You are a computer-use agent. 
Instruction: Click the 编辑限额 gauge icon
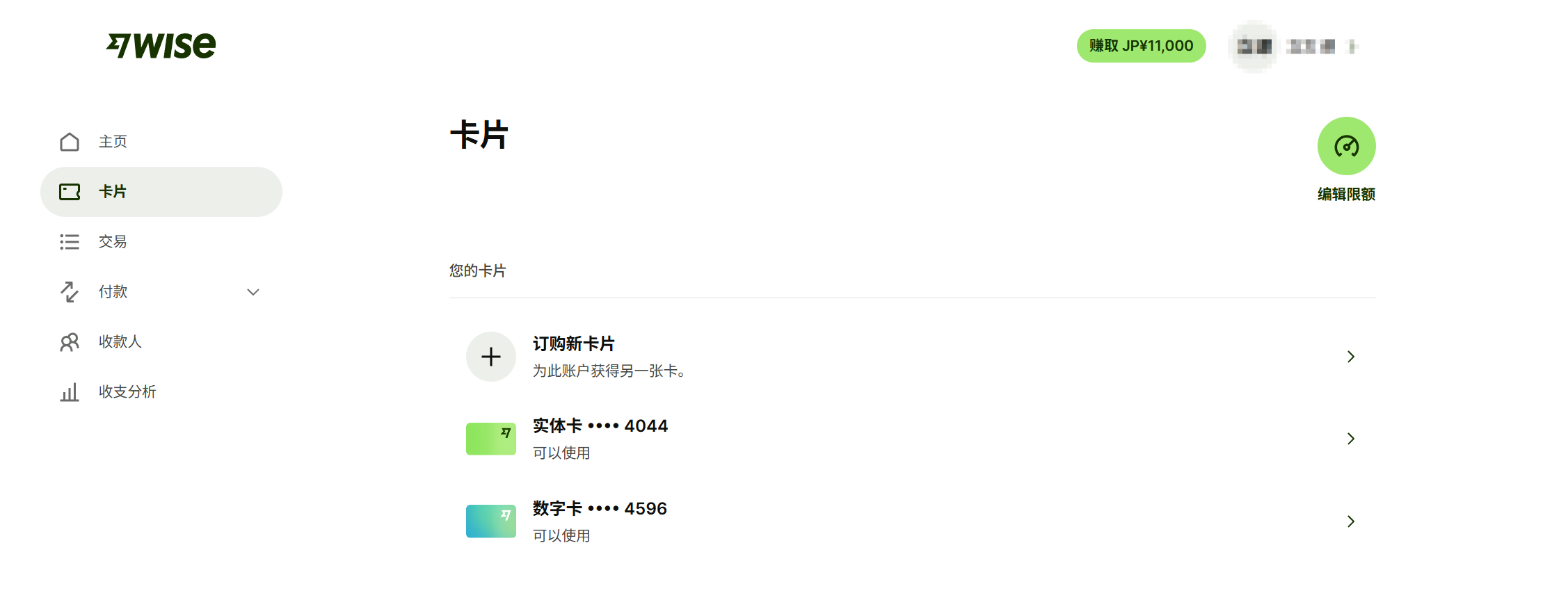tap(1346, 146)
